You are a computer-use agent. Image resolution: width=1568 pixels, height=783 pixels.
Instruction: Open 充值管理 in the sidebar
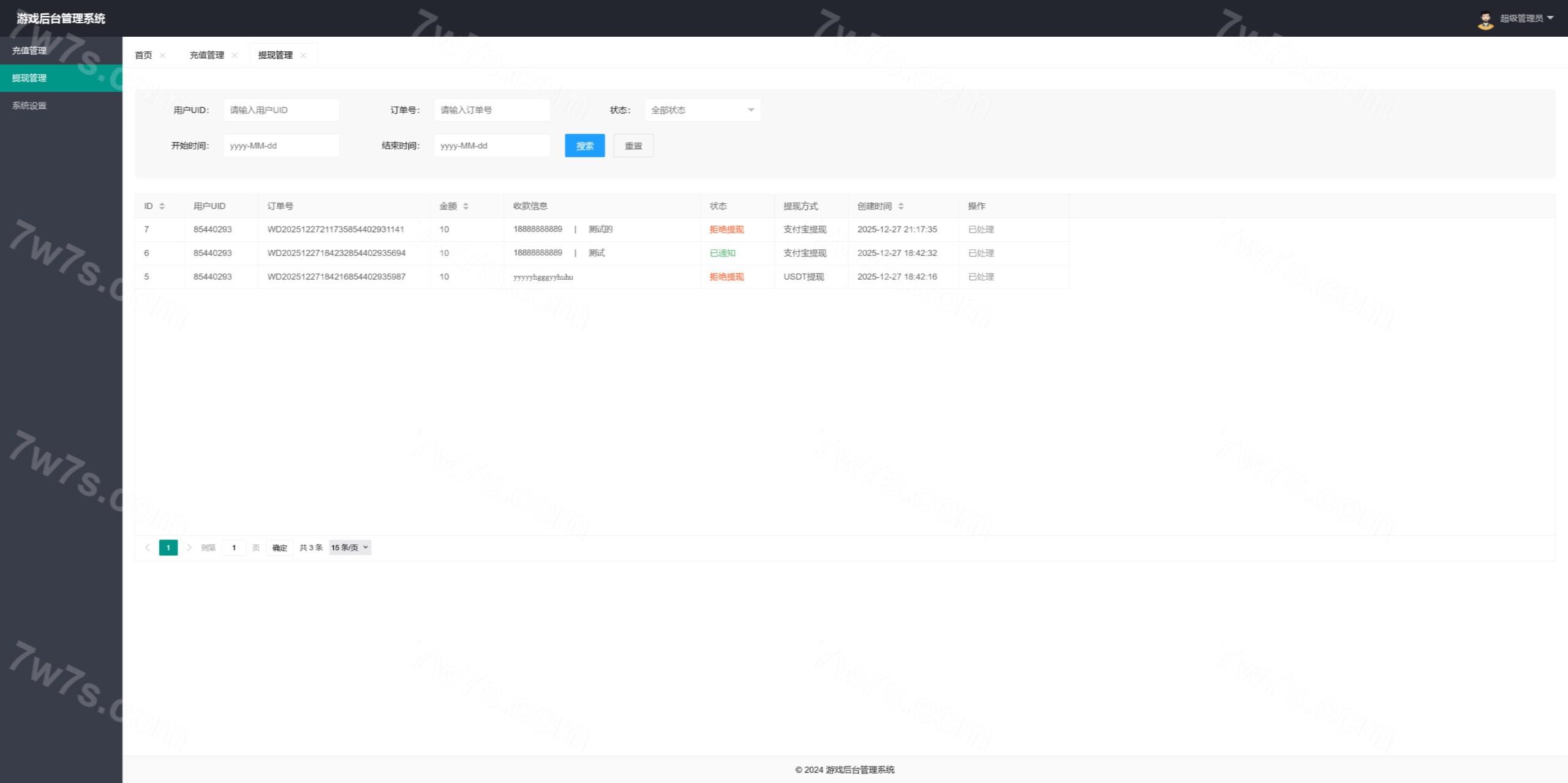tap(29, 51)
